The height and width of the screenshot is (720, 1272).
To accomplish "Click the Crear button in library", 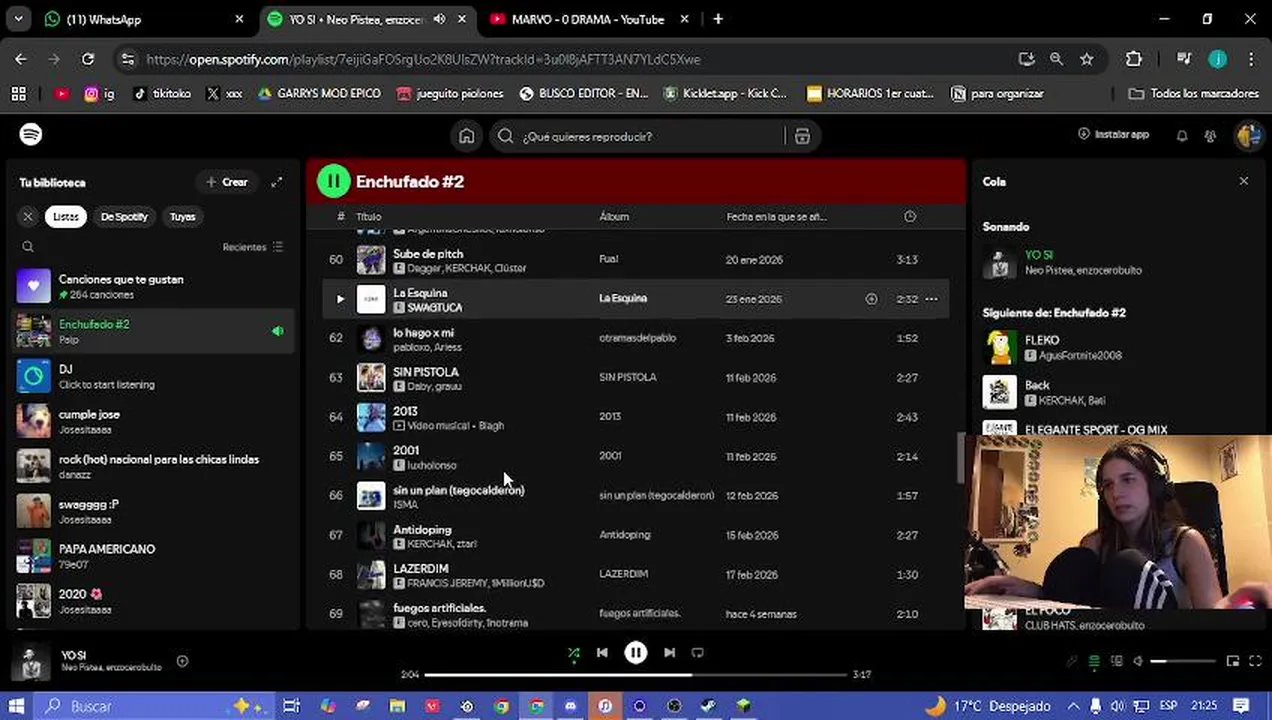I will point(226,182).
